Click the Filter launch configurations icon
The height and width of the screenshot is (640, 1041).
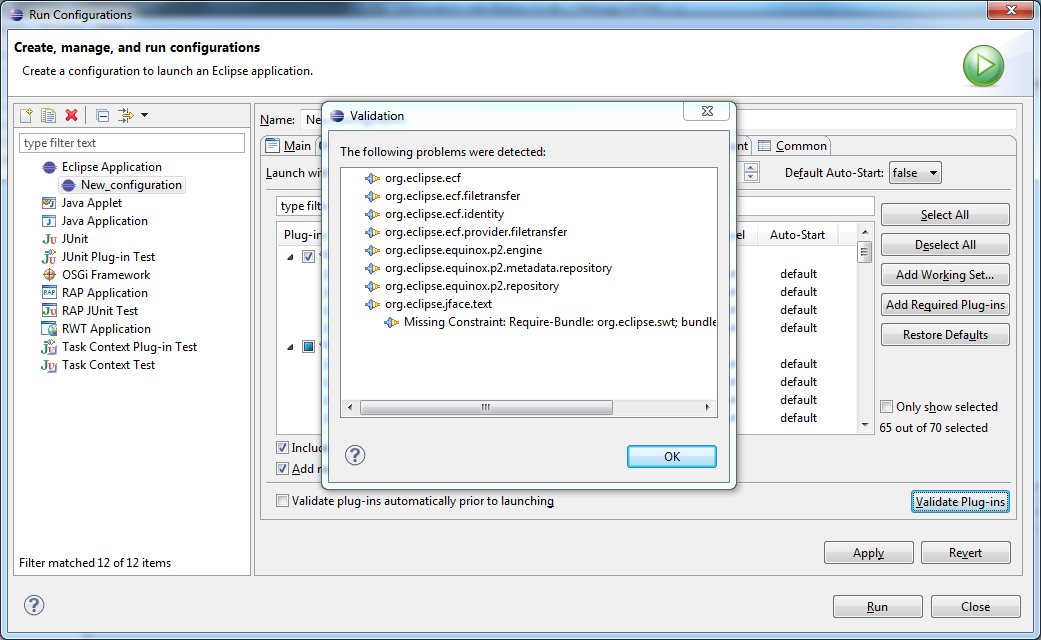pyautogui.click(x=125, y=116)
